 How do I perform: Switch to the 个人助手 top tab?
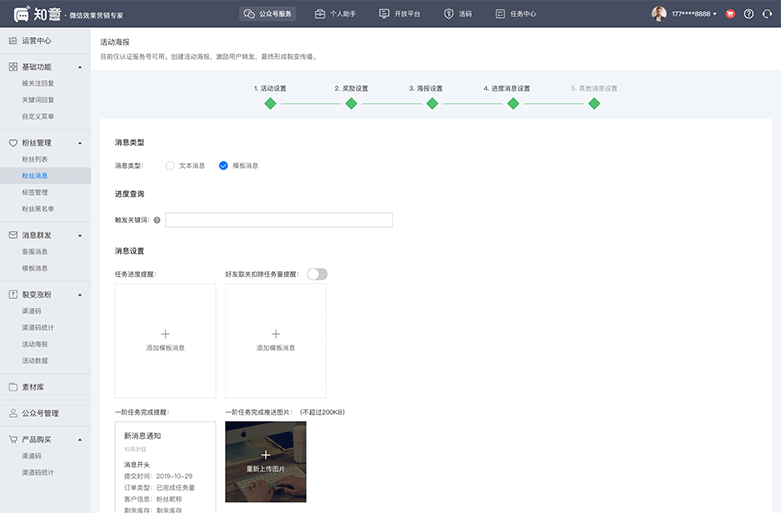tap(335, 14)
